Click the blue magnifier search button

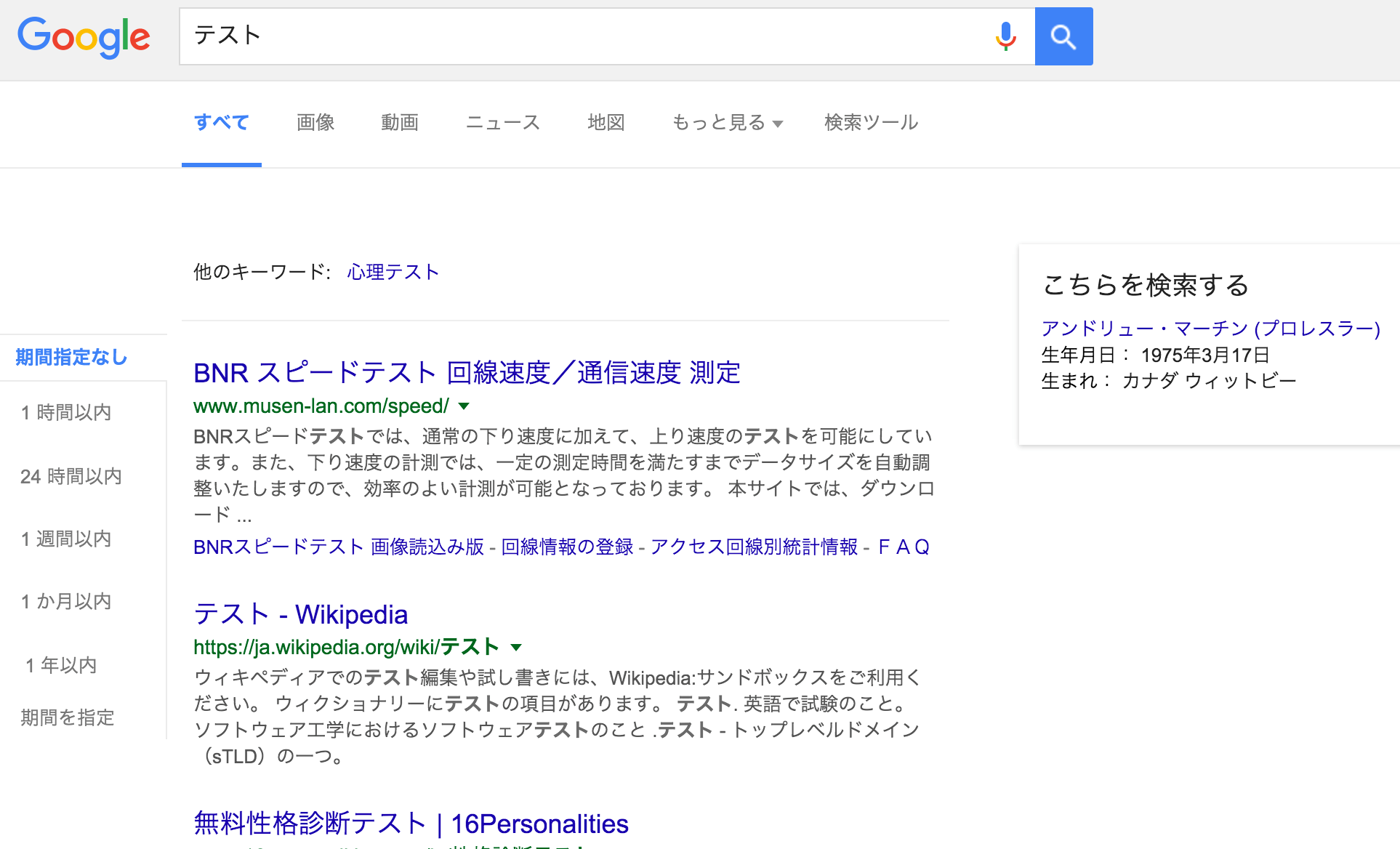1063,36
